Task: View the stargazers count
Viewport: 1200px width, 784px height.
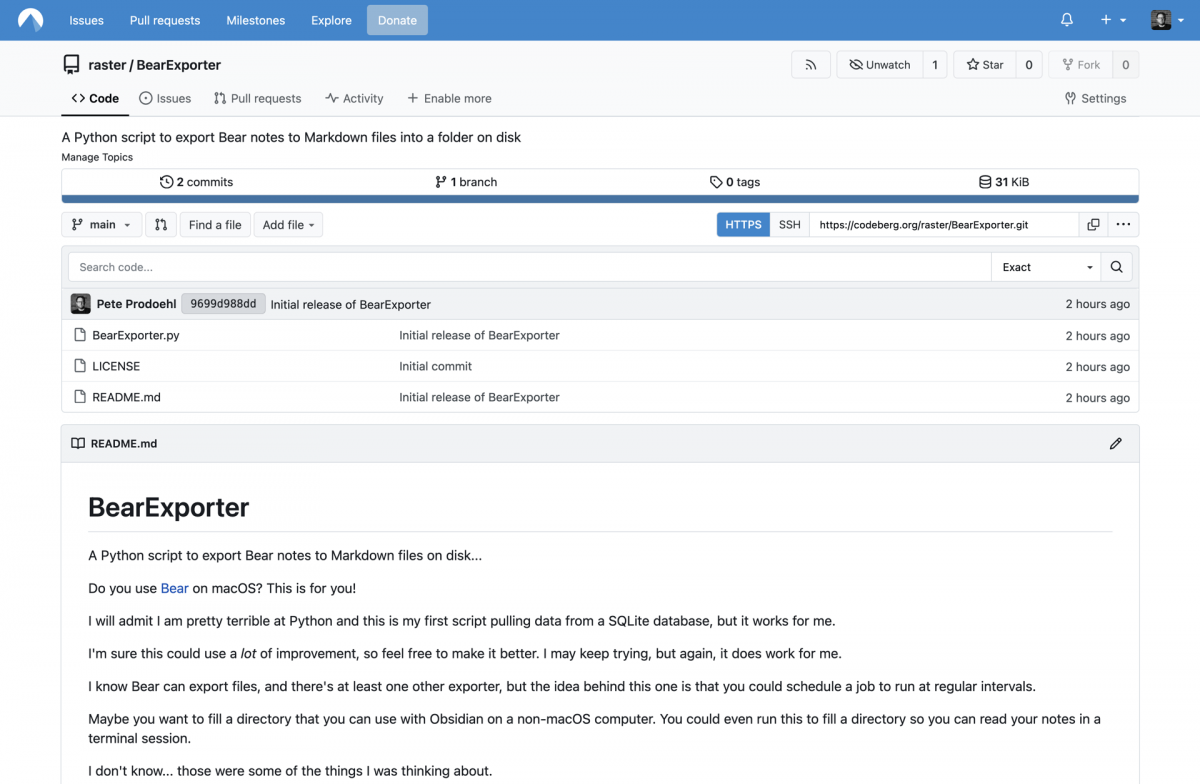Action: (1029, 65)
